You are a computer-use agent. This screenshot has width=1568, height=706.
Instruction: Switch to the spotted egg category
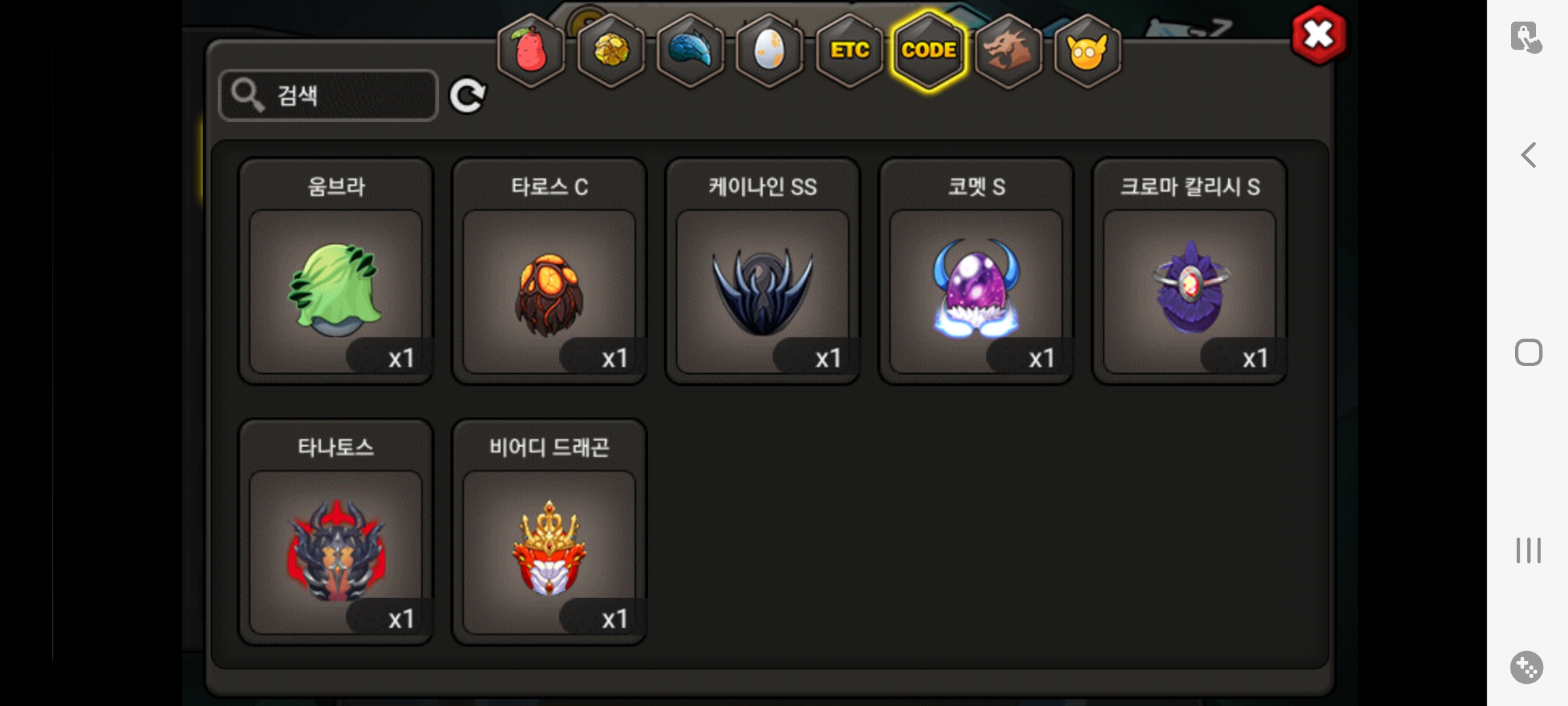click(770, 51)
